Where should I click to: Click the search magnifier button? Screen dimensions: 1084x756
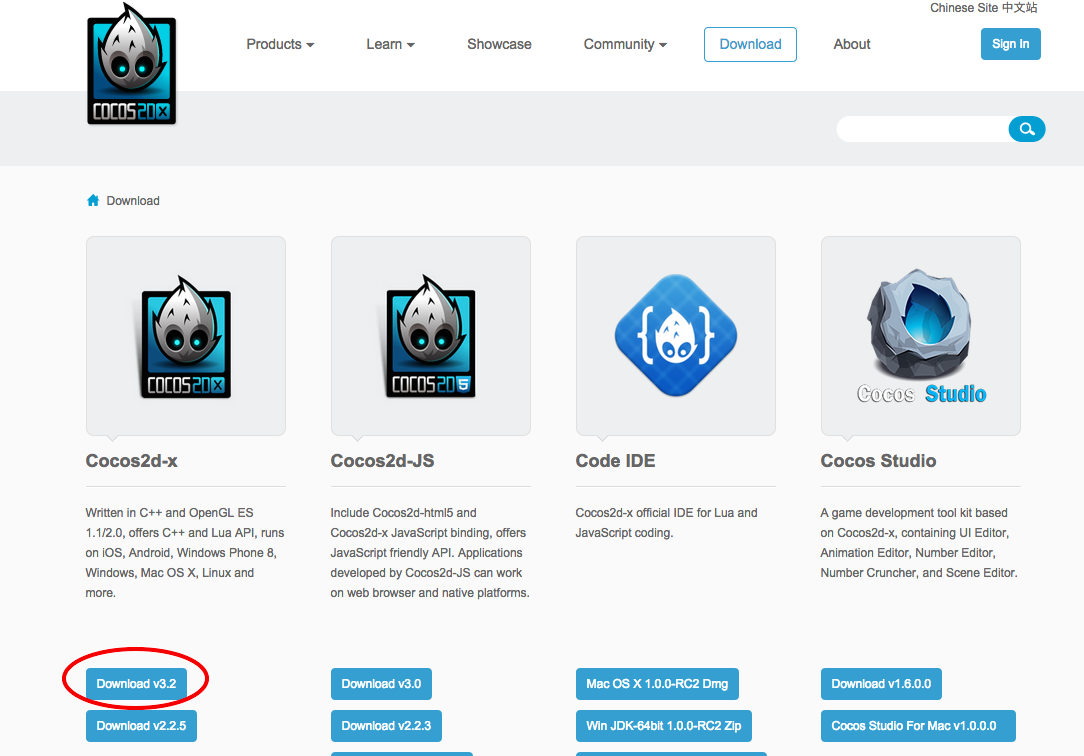pos(1027,129)
